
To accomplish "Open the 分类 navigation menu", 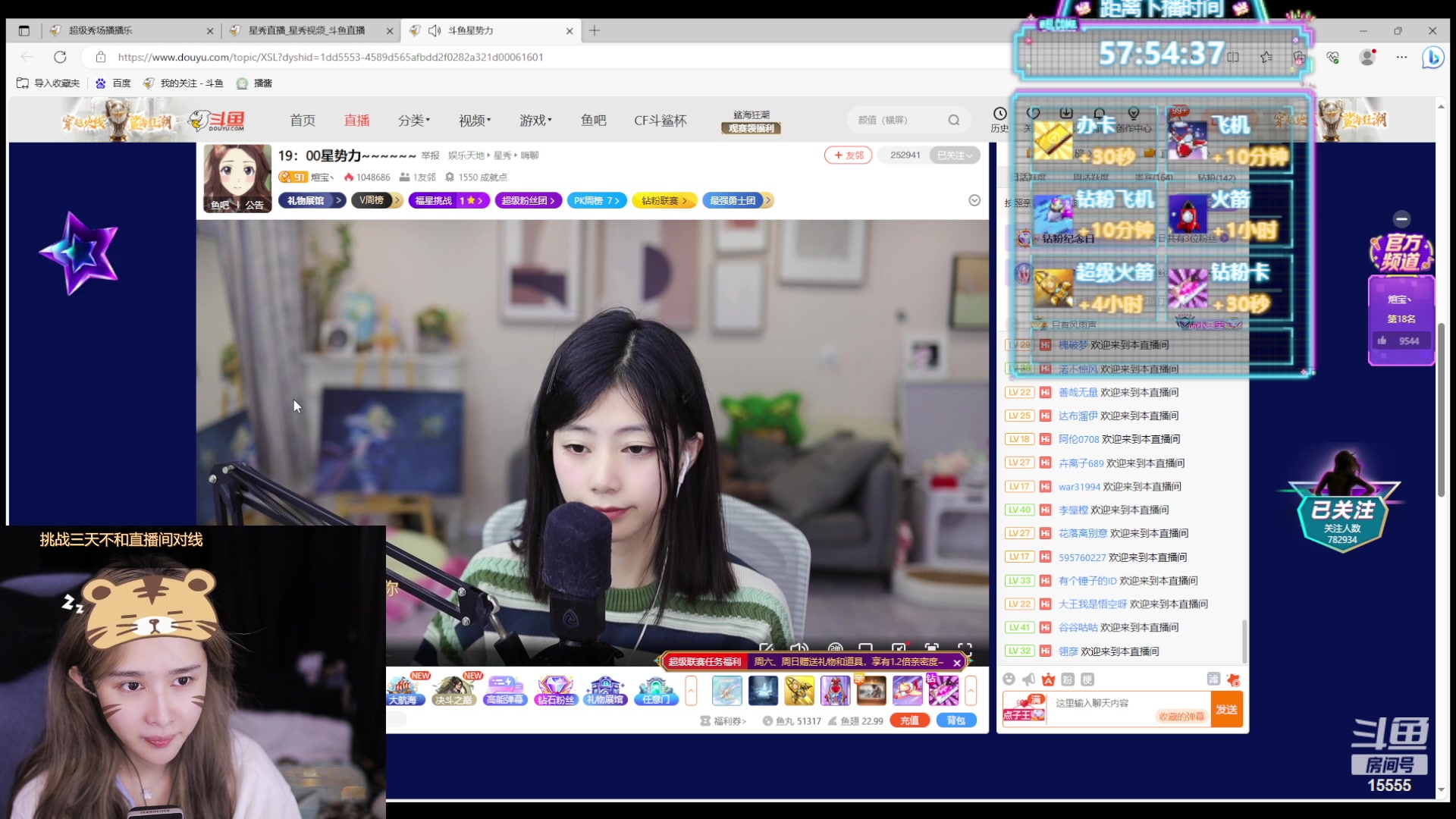I will click(x=413, y=121).
